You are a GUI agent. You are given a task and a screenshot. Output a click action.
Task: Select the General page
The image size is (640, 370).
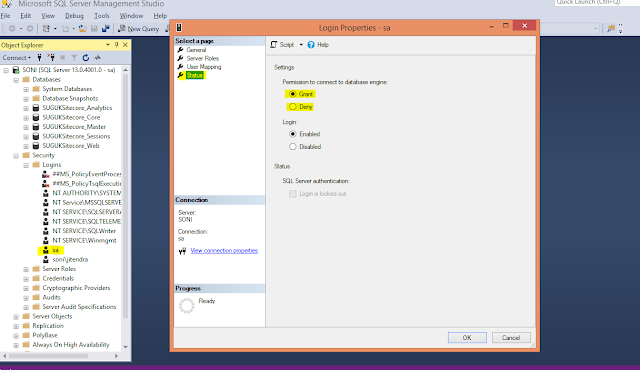click(x=196, y=50)
